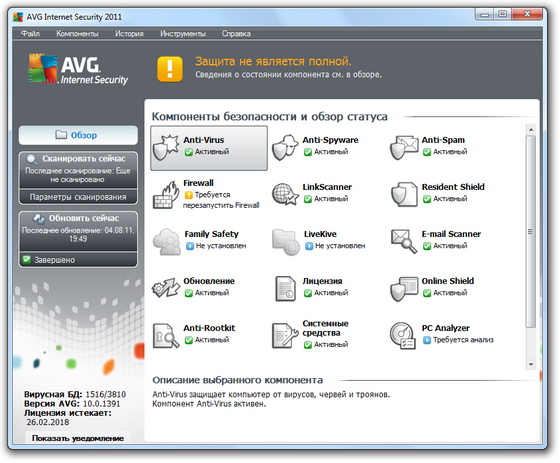Open the Anti-Rootkit magnifier icon

point(166,335)
